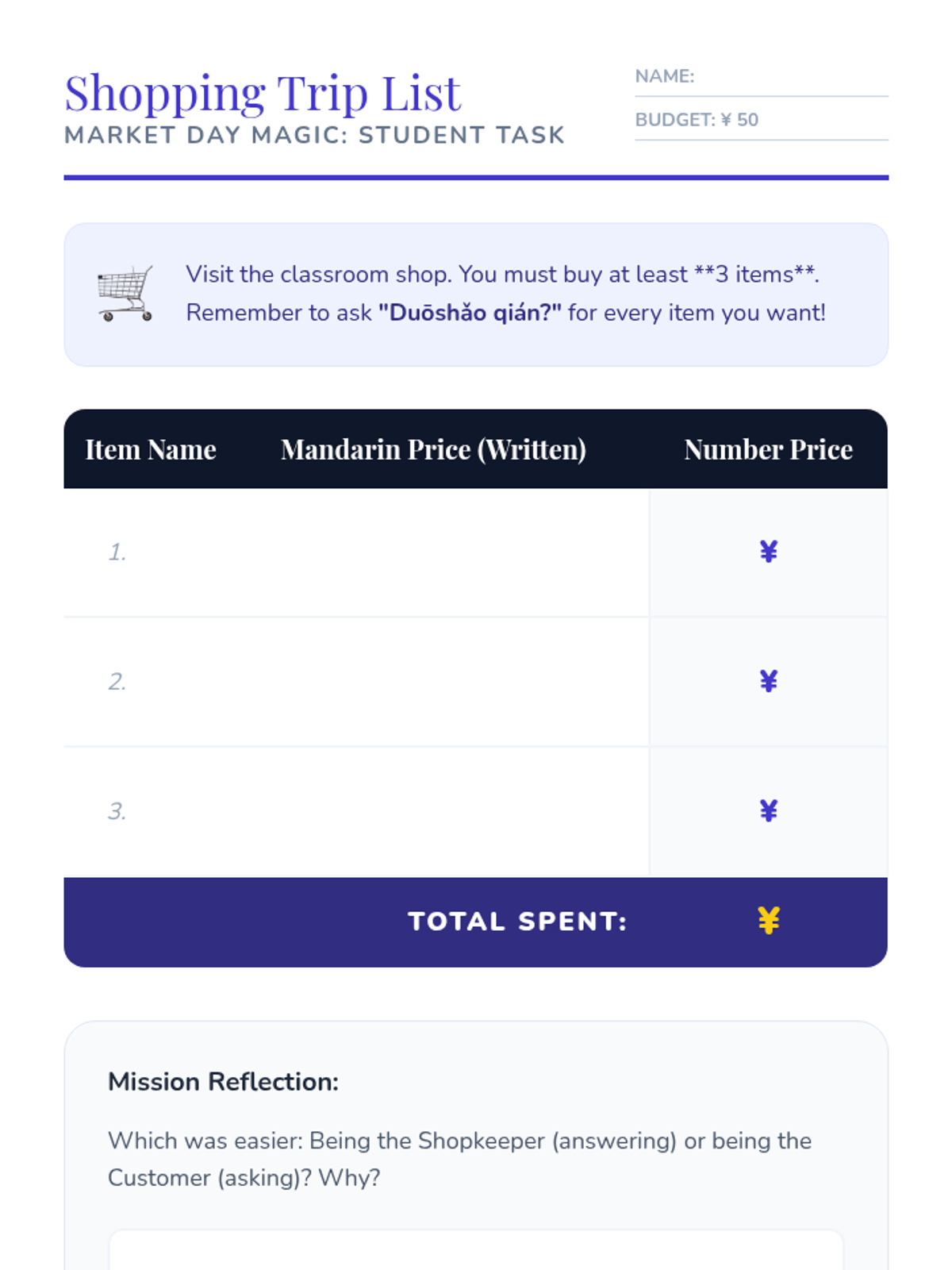Click the Shopping Trip List title
The width and height of the screenshot is (952, 1270).
point(263,94)
